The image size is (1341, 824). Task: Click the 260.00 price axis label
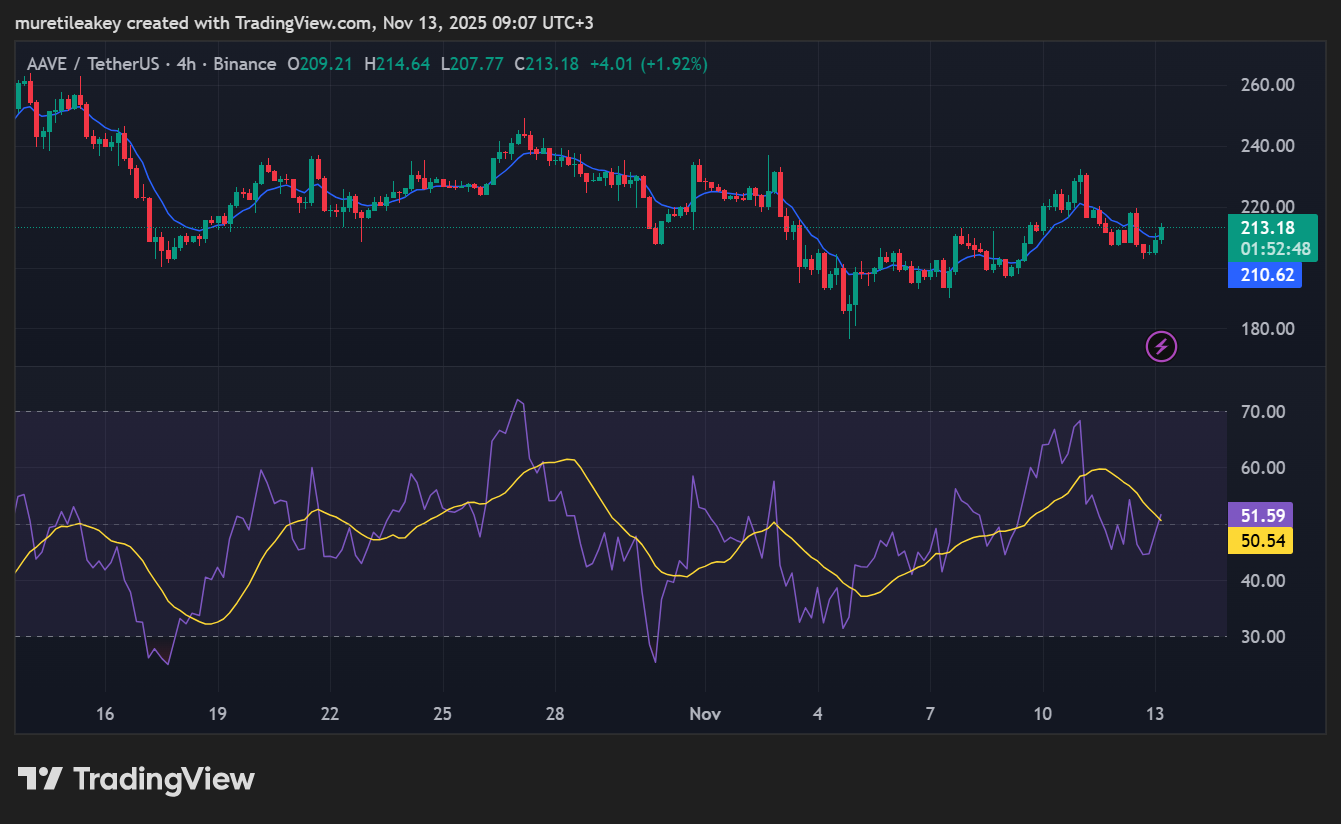tap(1266, 85)
